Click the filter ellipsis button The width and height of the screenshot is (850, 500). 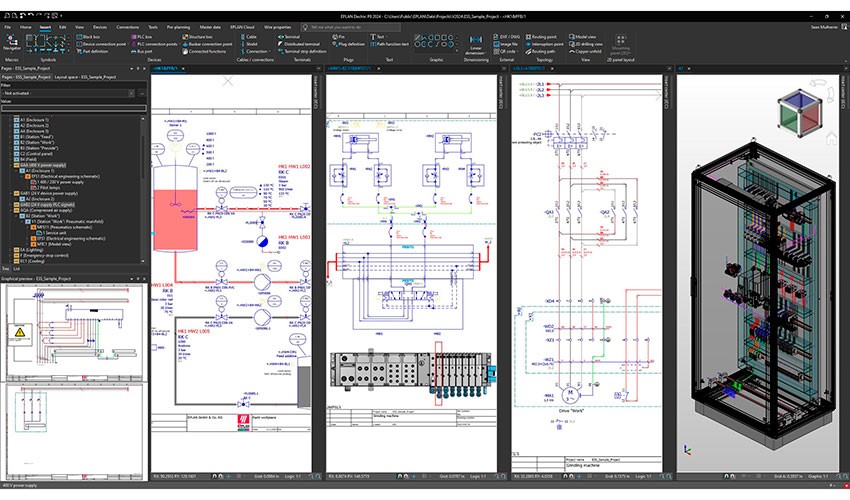click(x=142, y=93)
